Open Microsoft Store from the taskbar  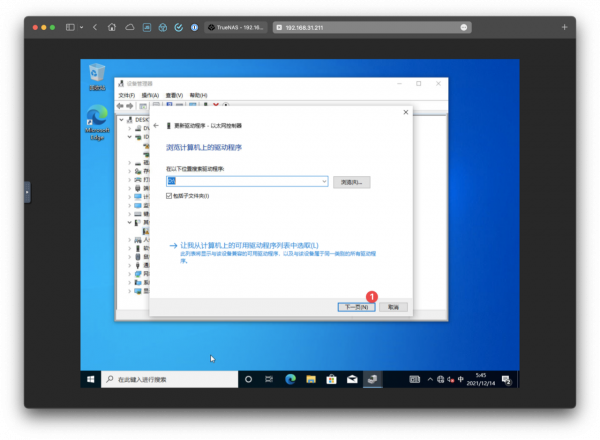coord(331,379)
